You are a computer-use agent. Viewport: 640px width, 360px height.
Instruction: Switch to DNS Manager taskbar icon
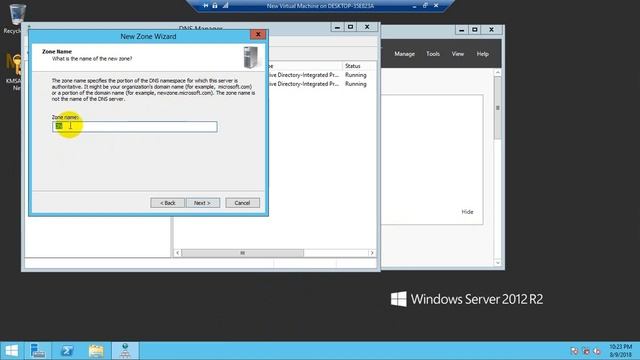(x=125, y=351)
